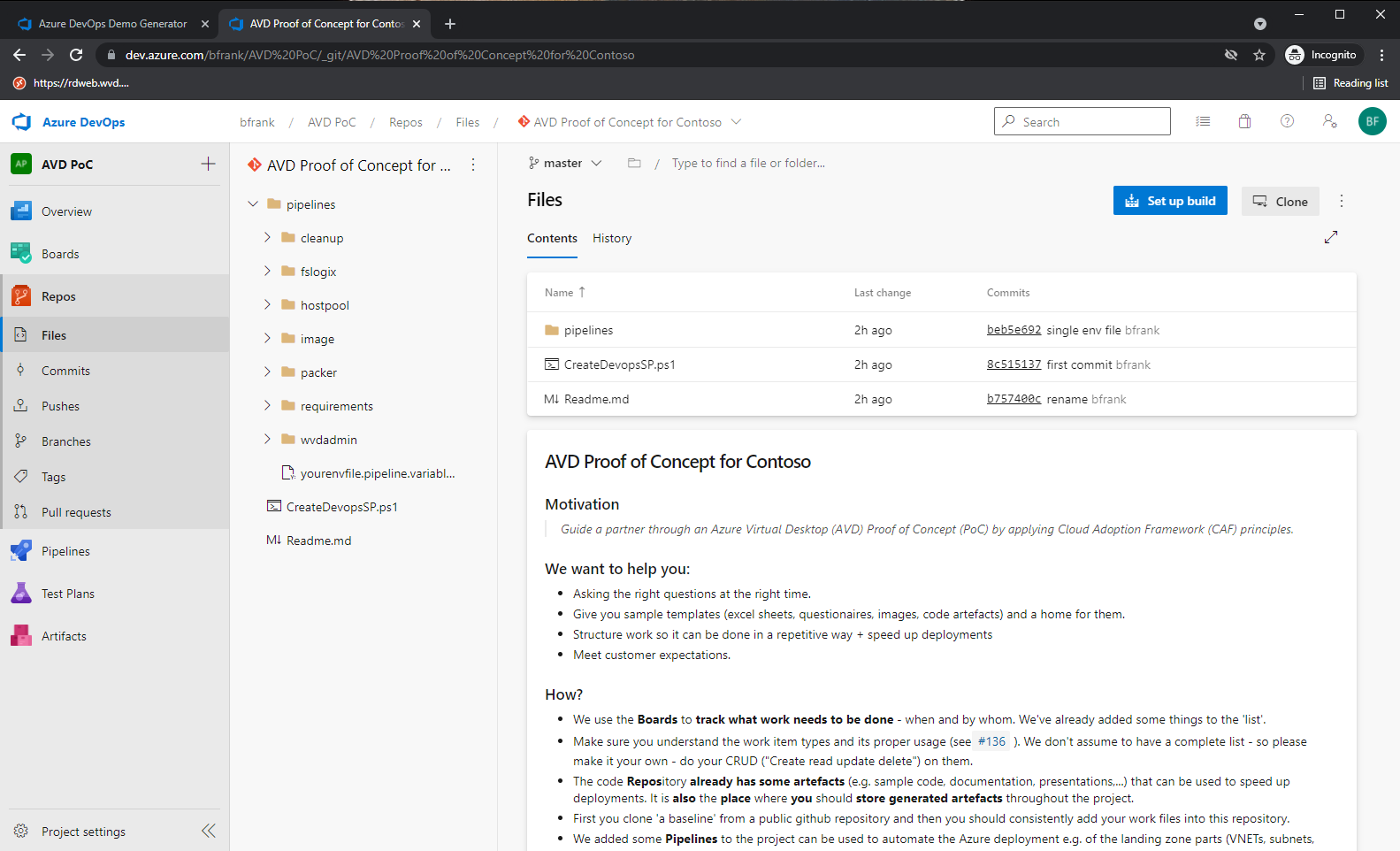Viewport: 1400px width, 851px height.
Task: Expand the hostpool folder
Action: pyautogui.click(x=267, y=304)
